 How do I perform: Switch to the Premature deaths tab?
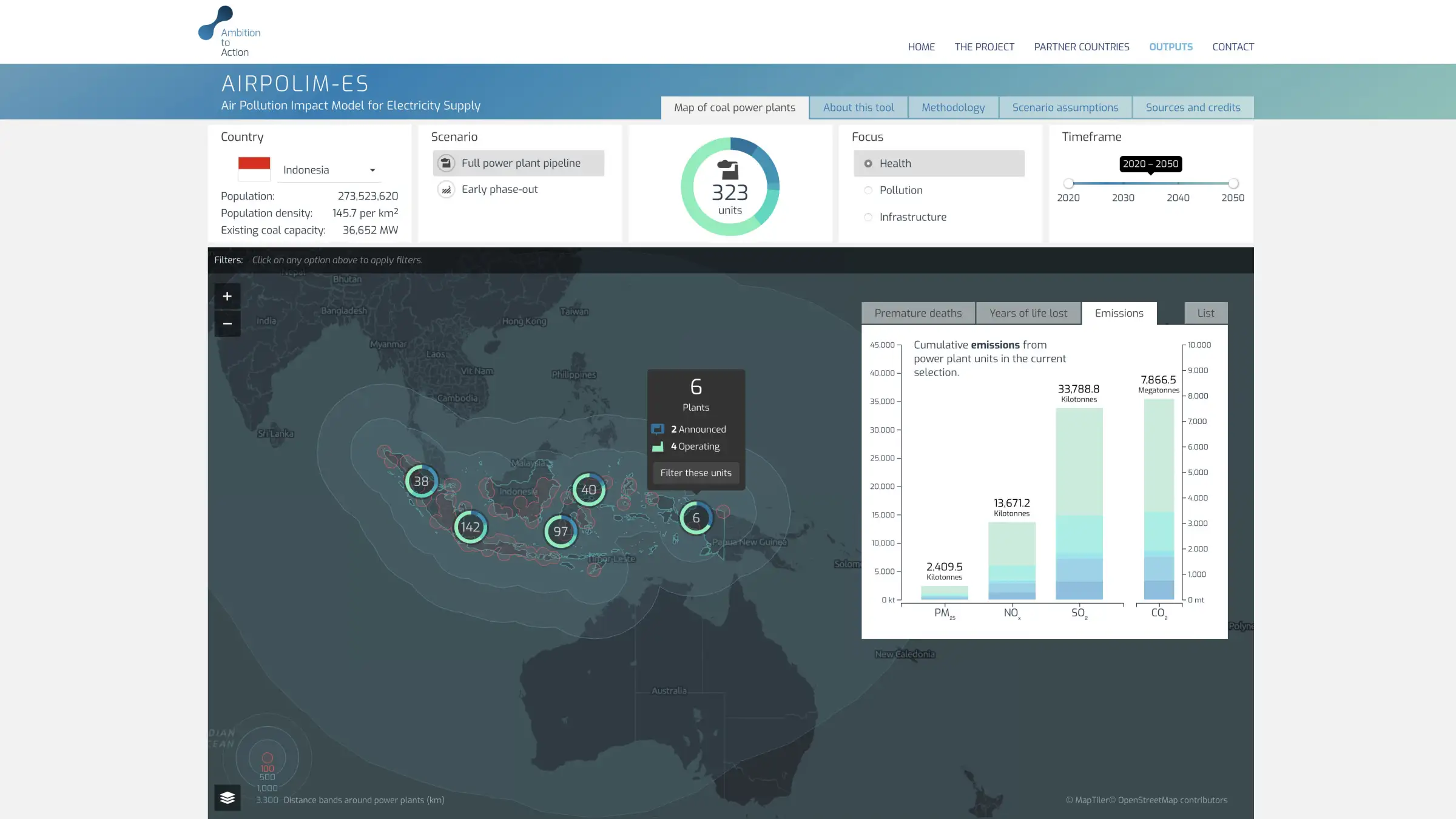coord(918,313)
